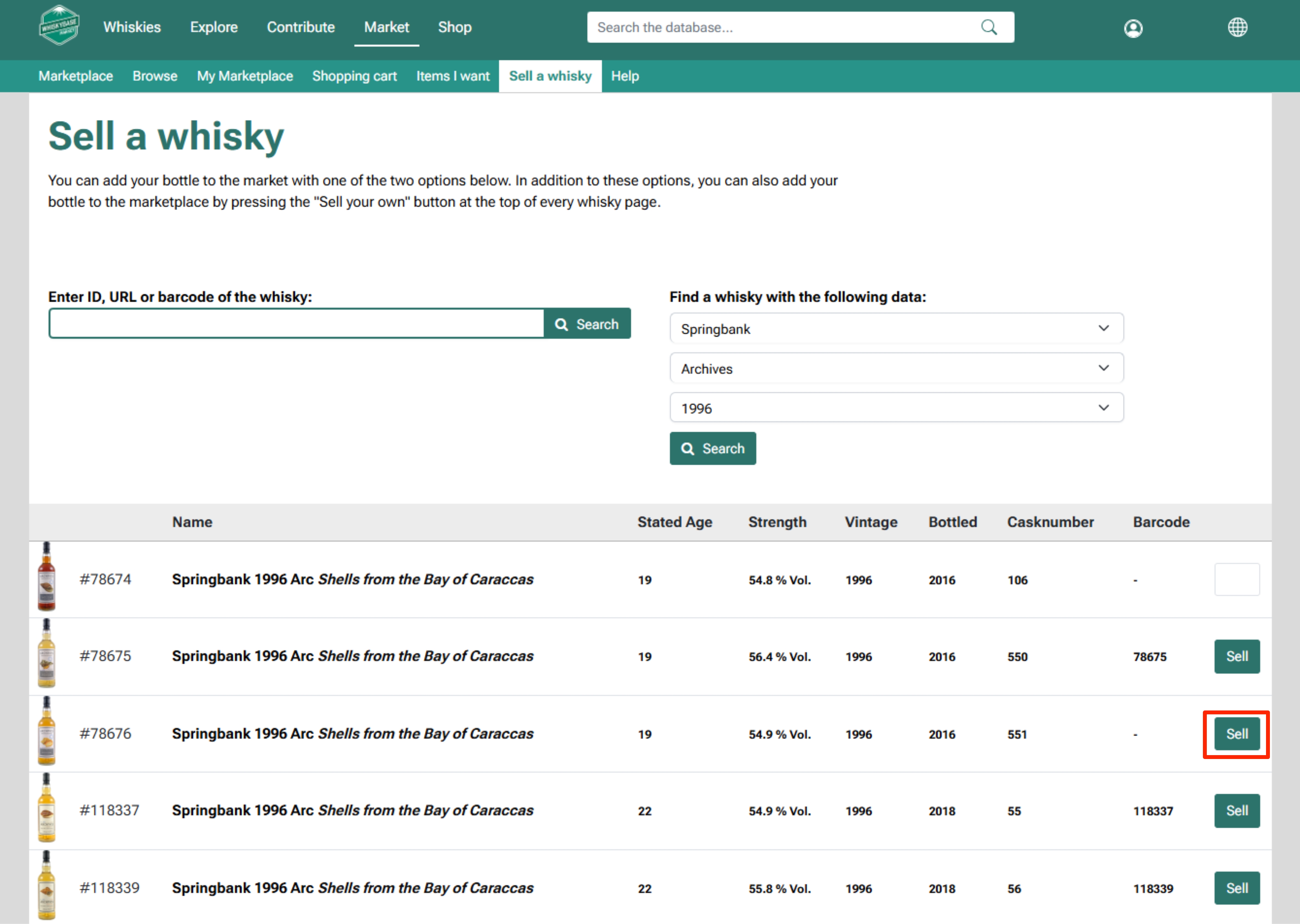Click bottle thumbnail for whisky #118337
Screen dimensions: 1300x924
click(47, 808)
